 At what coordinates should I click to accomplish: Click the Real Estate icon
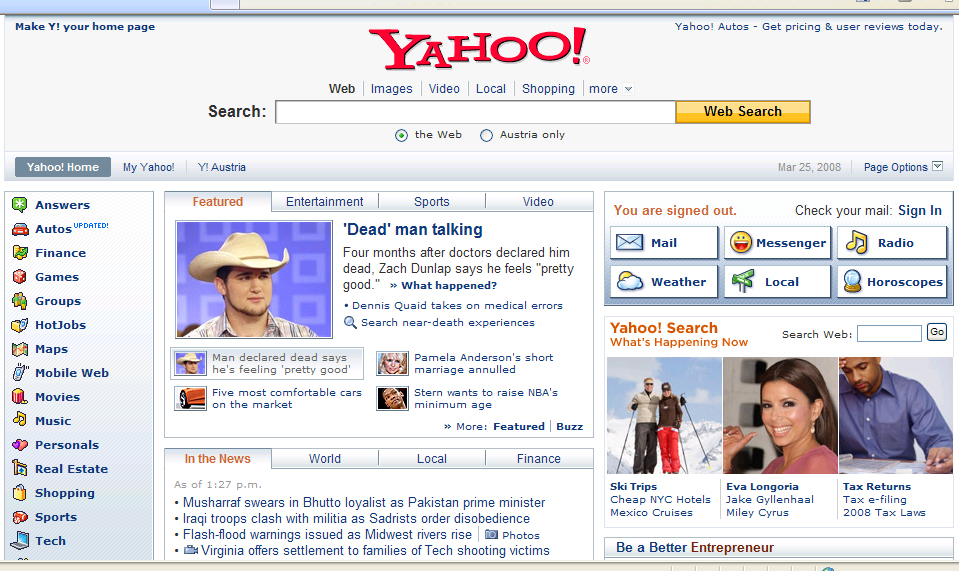tap(20, 468)
